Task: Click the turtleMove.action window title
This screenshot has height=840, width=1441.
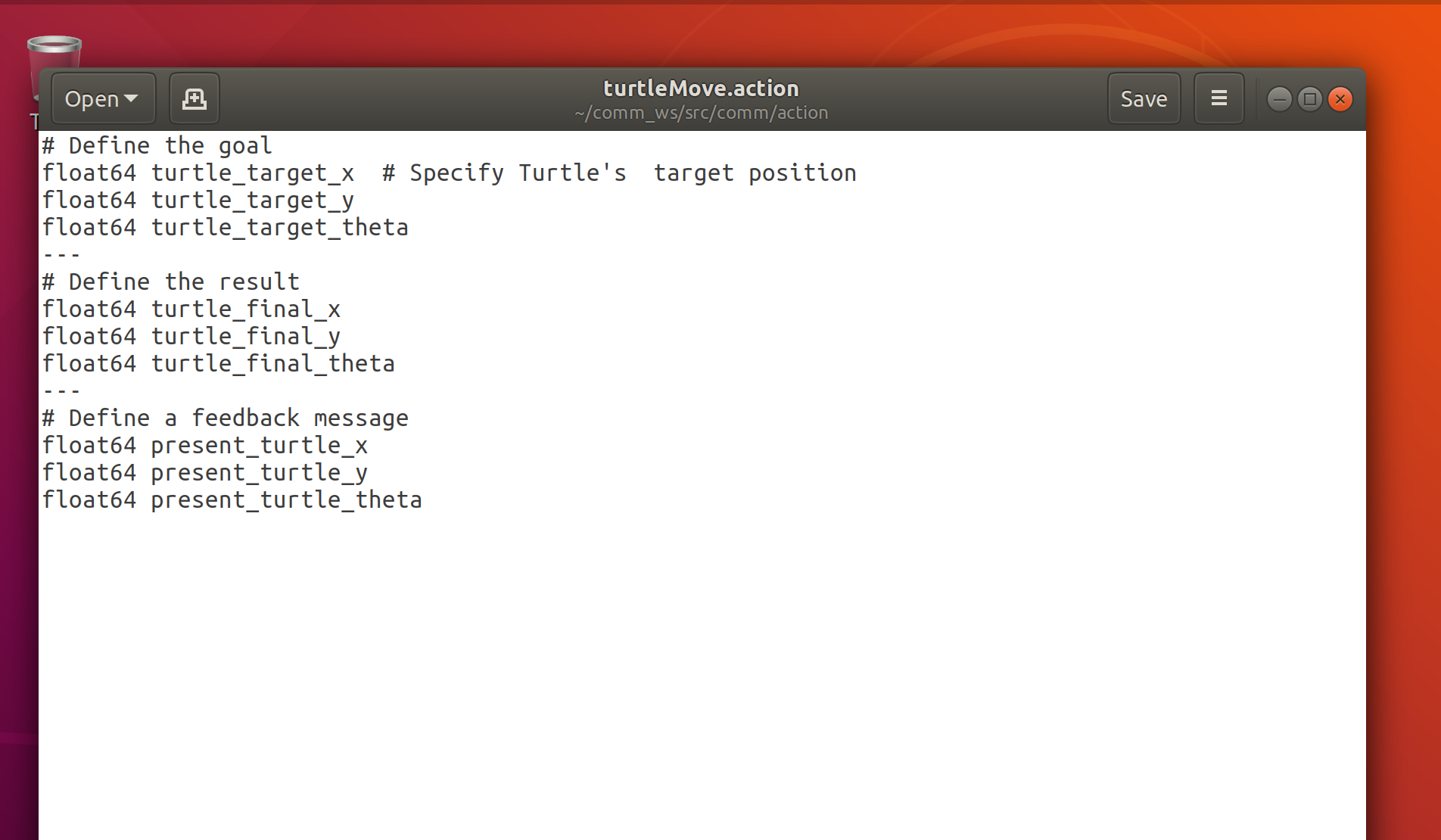Action: pyautogui.click(x=701, y=89)
